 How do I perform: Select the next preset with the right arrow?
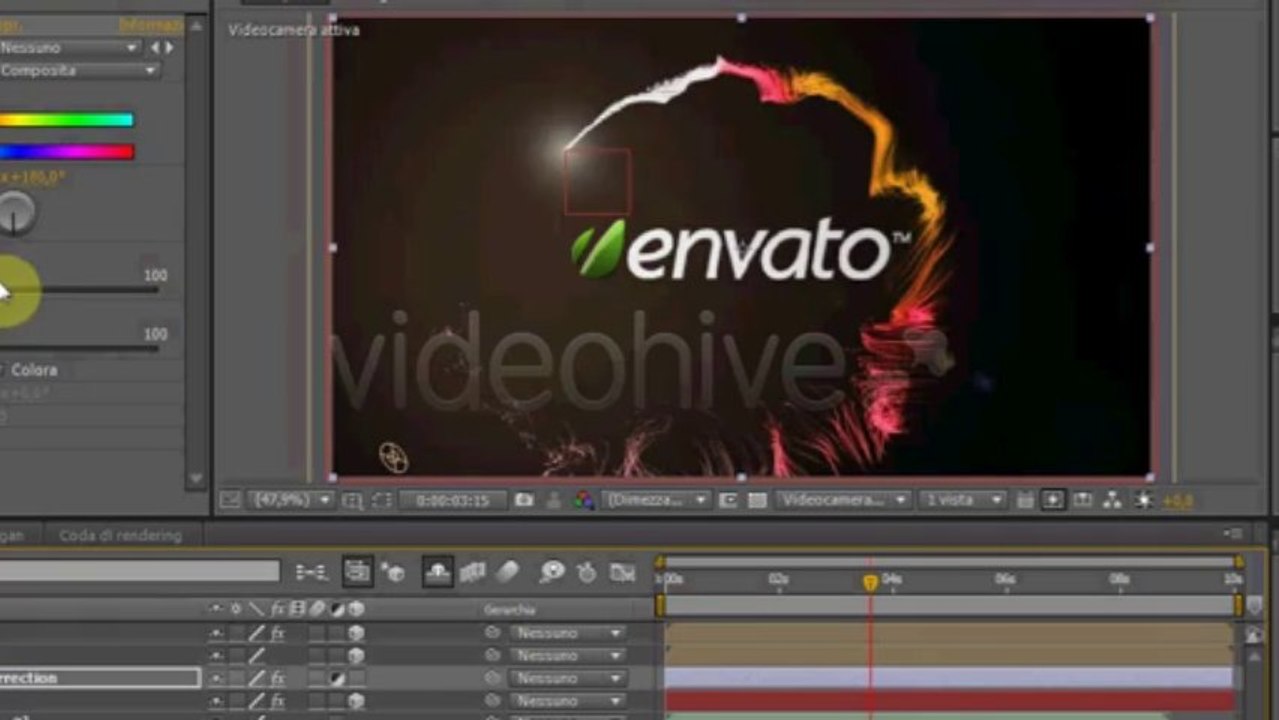(168, 47)
